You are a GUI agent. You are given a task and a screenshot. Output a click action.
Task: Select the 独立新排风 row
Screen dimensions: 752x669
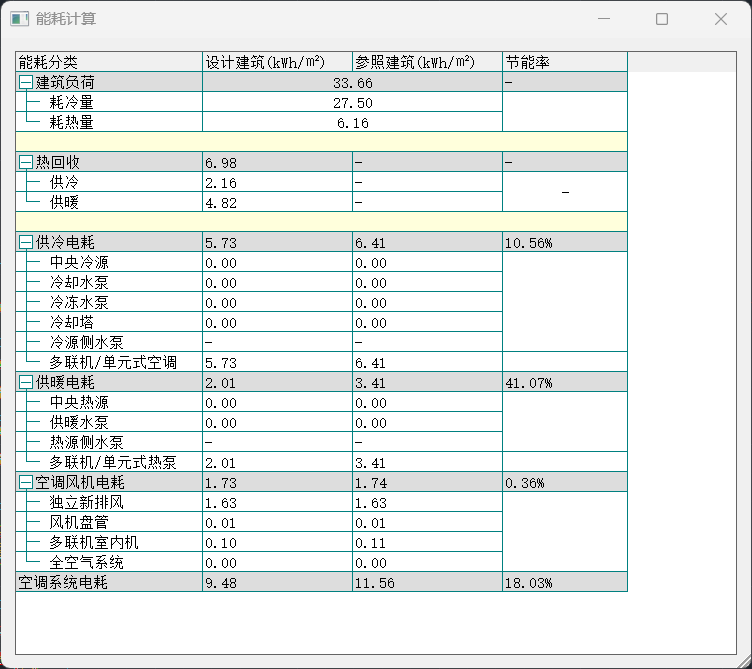point(86,502)
